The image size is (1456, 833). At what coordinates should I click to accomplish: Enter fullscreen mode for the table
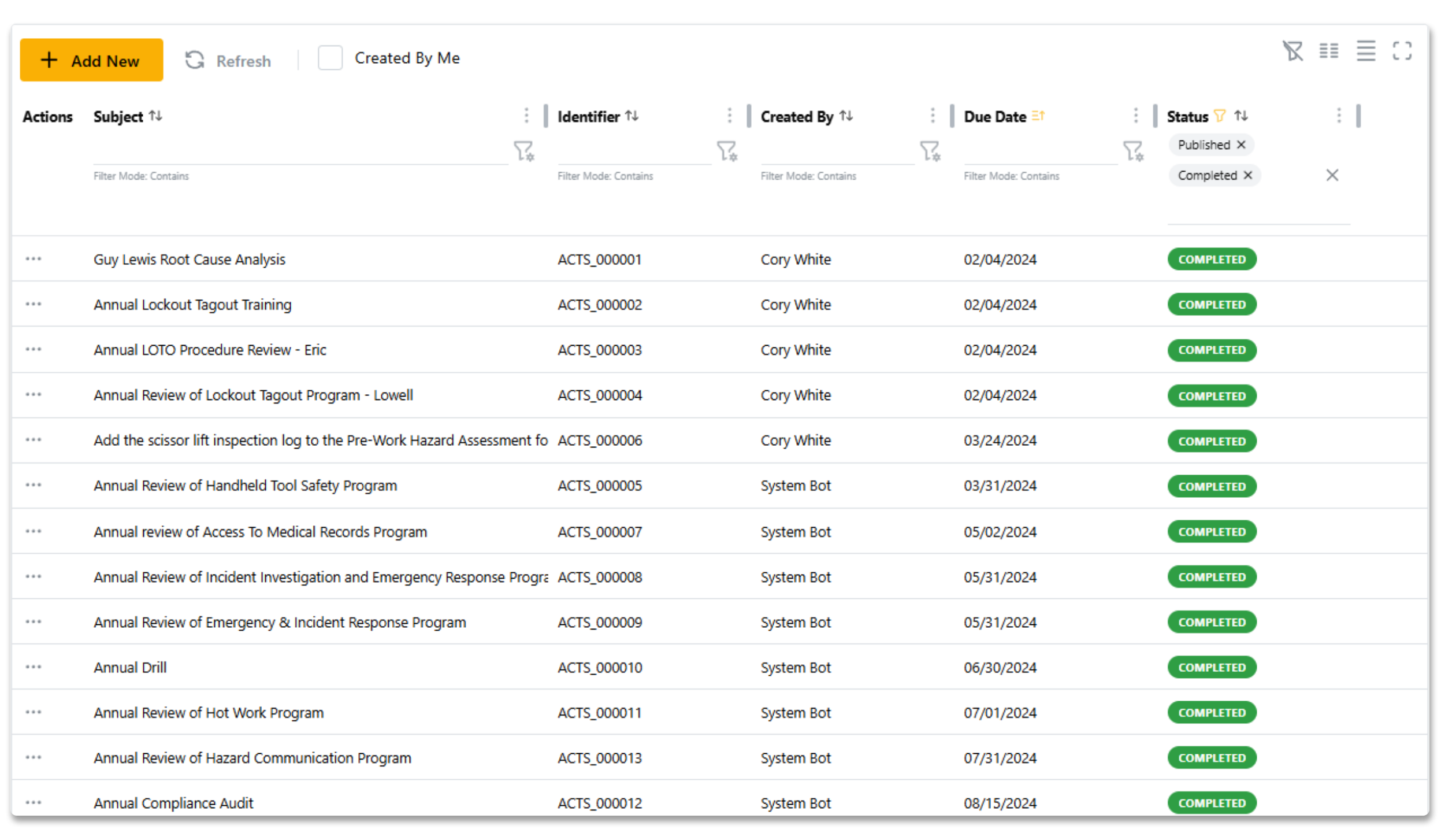coord(1402,51)
